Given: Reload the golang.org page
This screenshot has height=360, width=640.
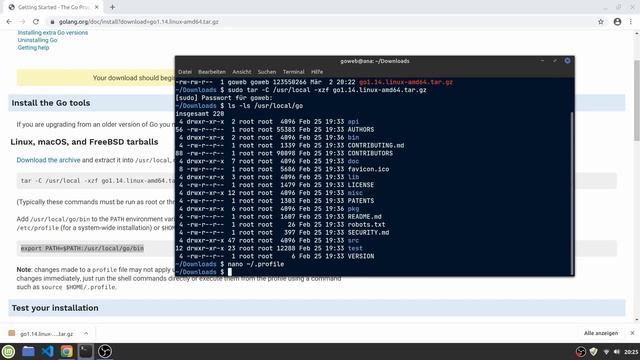Looking at the screenshot, I should (36, 22).
